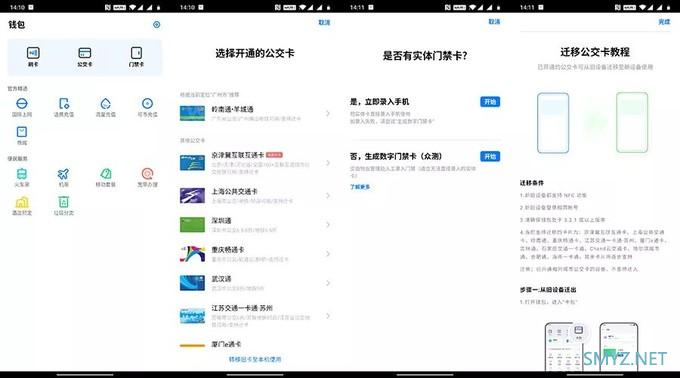Click the 迁移条件 section heading
This screenshot has width=680, height=378.
(x=532, y=182)
